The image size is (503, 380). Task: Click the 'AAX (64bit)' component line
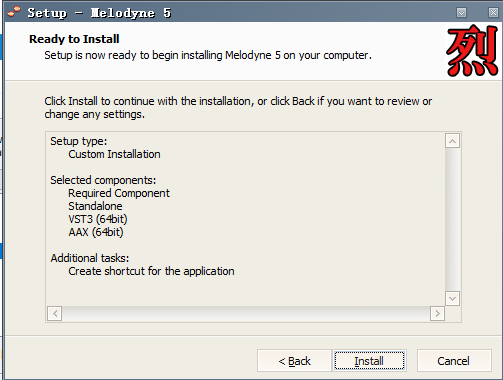(96, 232)
